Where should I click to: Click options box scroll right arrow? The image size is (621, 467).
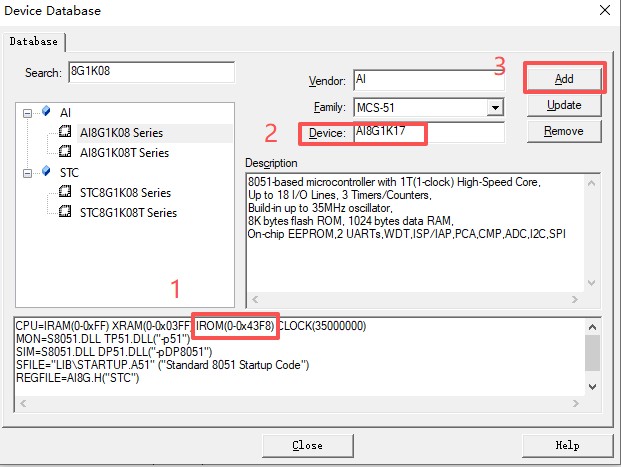(576, 404)
